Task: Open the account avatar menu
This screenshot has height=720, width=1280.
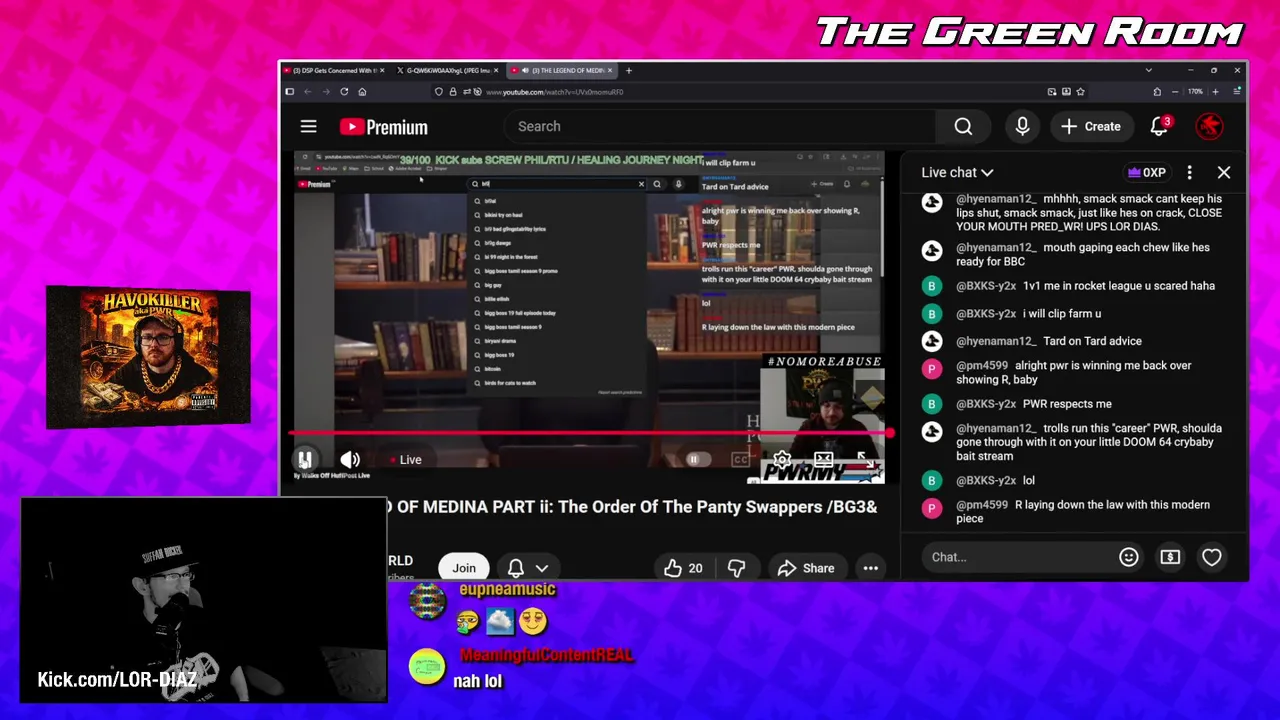Action: (x=1208, y=127)
